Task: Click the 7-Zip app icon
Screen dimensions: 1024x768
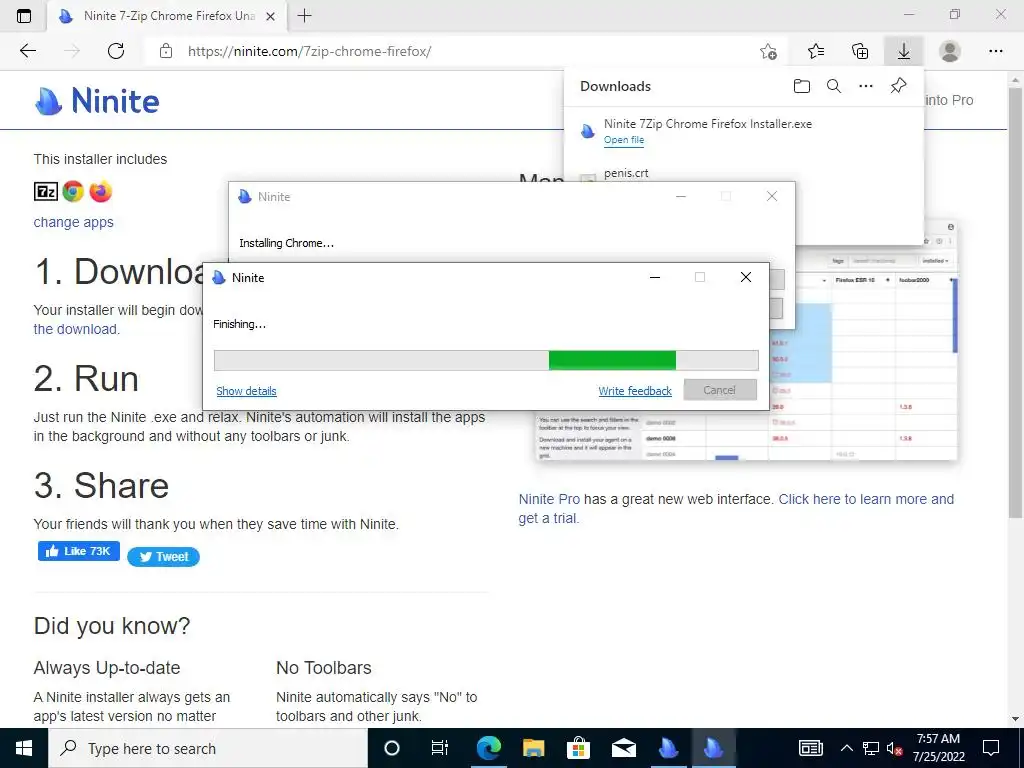Action: tap(46, 191)
